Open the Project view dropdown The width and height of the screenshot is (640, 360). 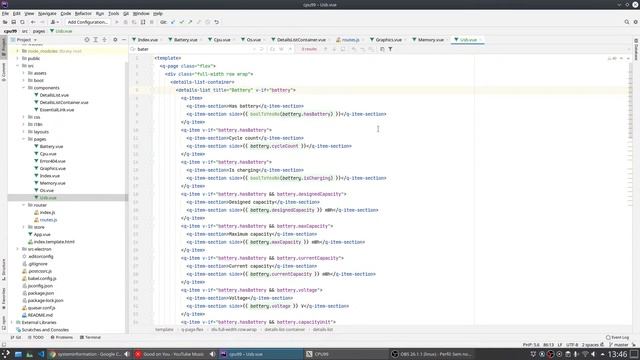[x=24, y=40]
